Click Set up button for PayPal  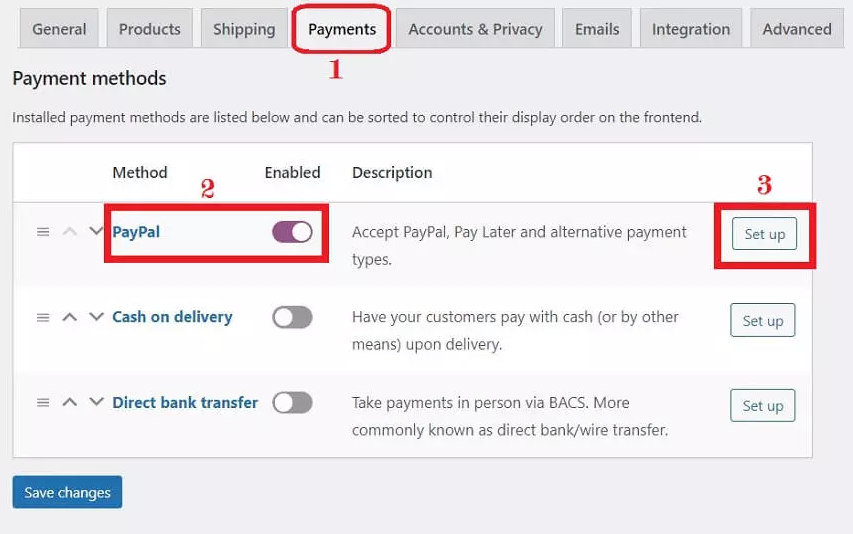764,235
